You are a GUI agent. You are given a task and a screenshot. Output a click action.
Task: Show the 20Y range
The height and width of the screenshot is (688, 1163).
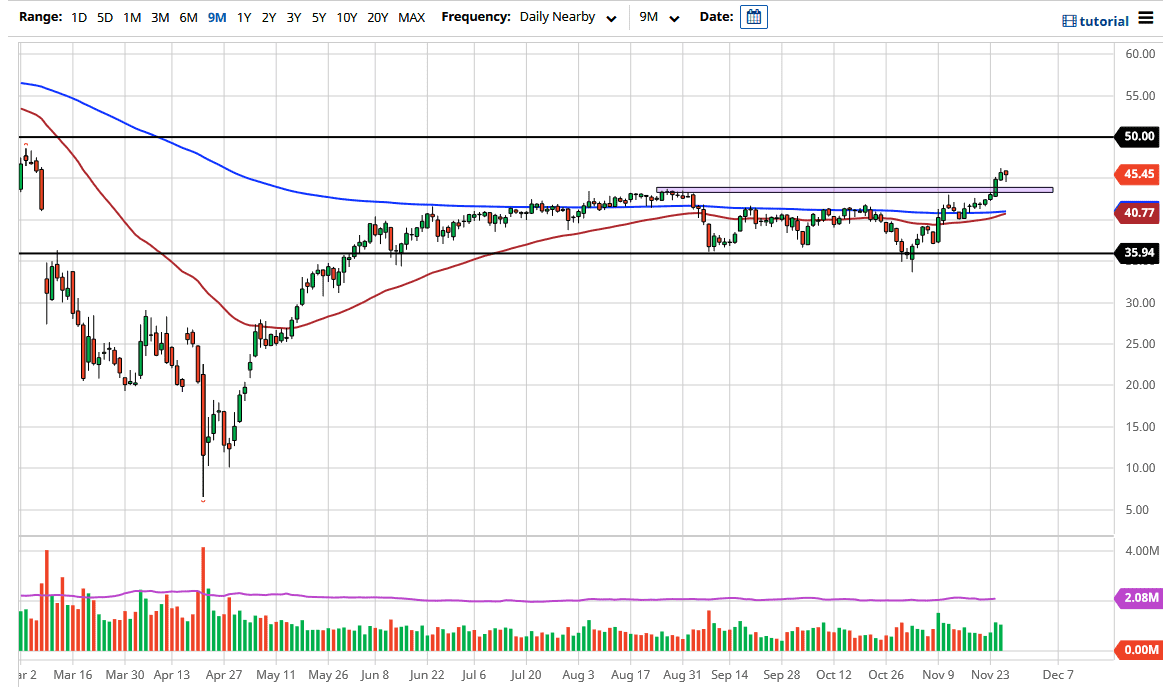pos(378,17)
